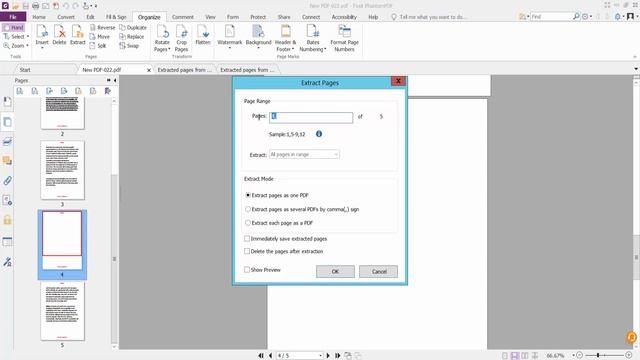Open Bookmarks panel in left sidebar
Image resolution: width=640 pixels, height=360 pixels.
[7, 102]
